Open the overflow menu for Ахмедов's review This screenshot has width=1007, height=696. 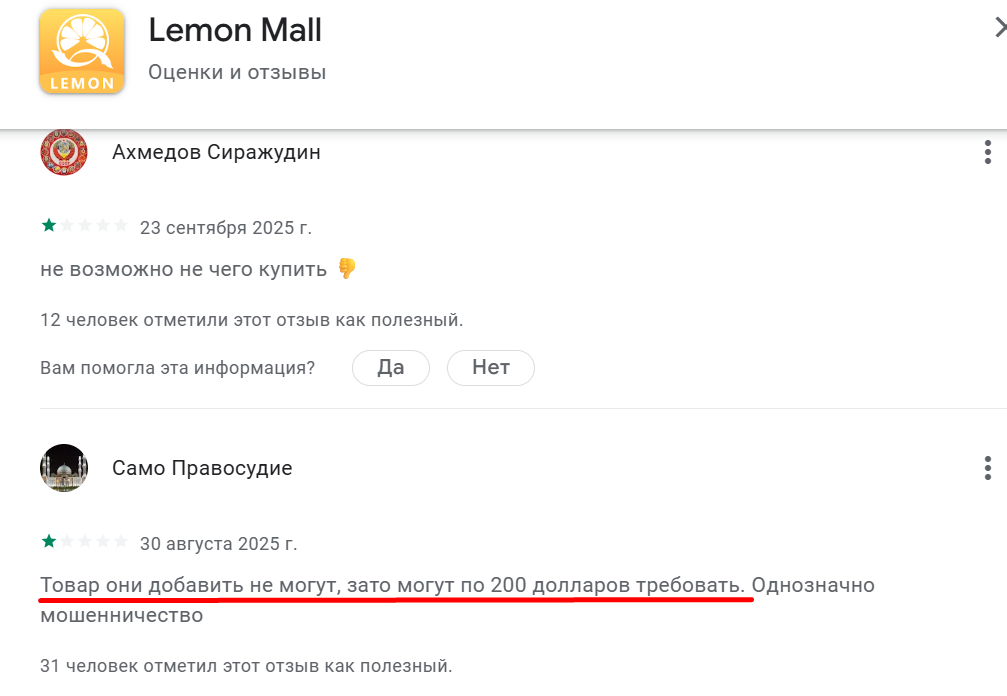coord(987,152)
